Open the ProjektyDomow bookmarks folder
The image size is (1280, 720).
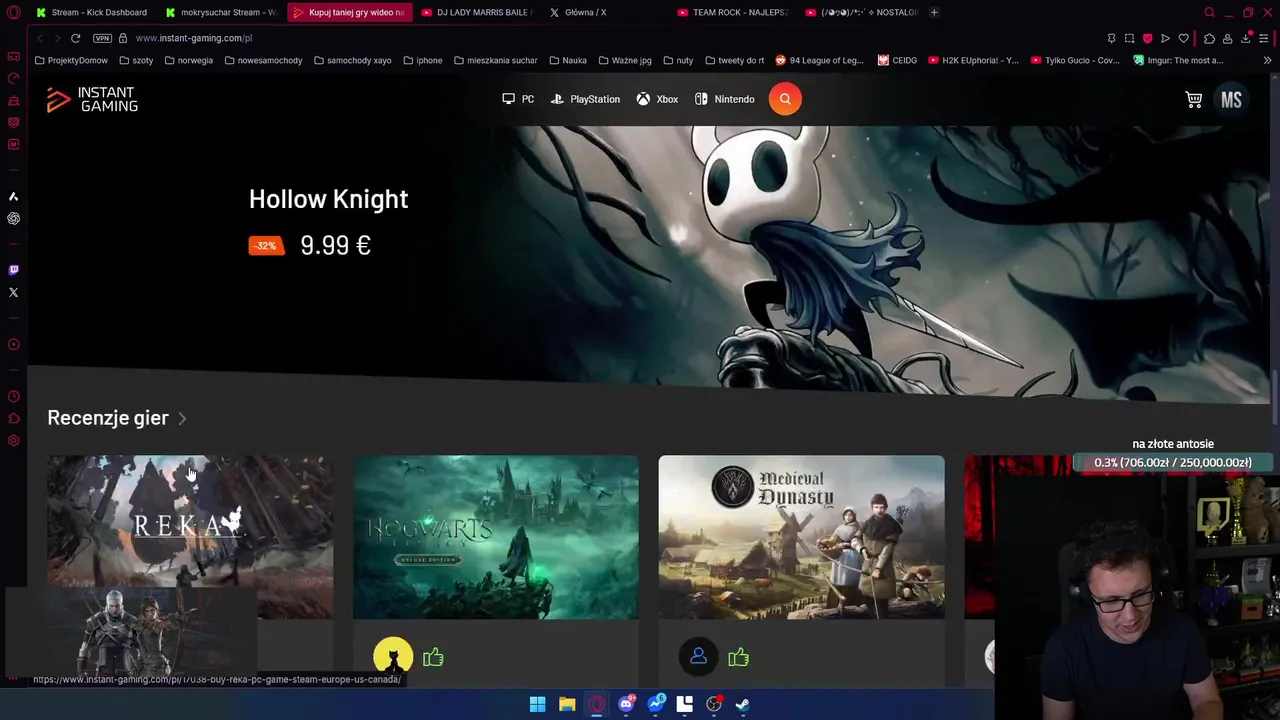coord(71,60)
